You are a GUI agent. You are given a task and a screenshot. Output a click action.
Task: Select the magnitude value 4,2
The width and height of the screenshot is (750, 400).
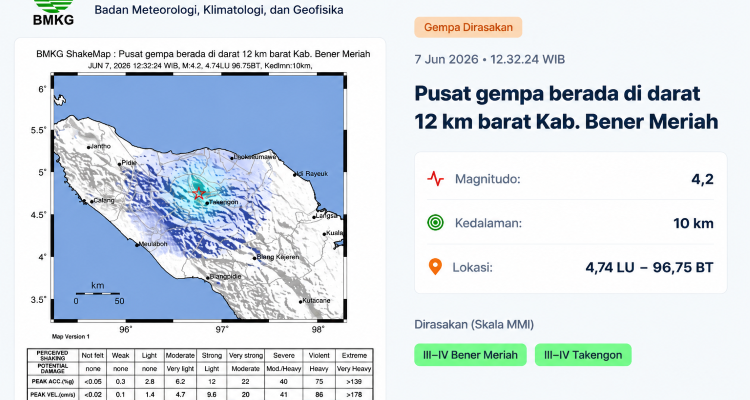702,179
